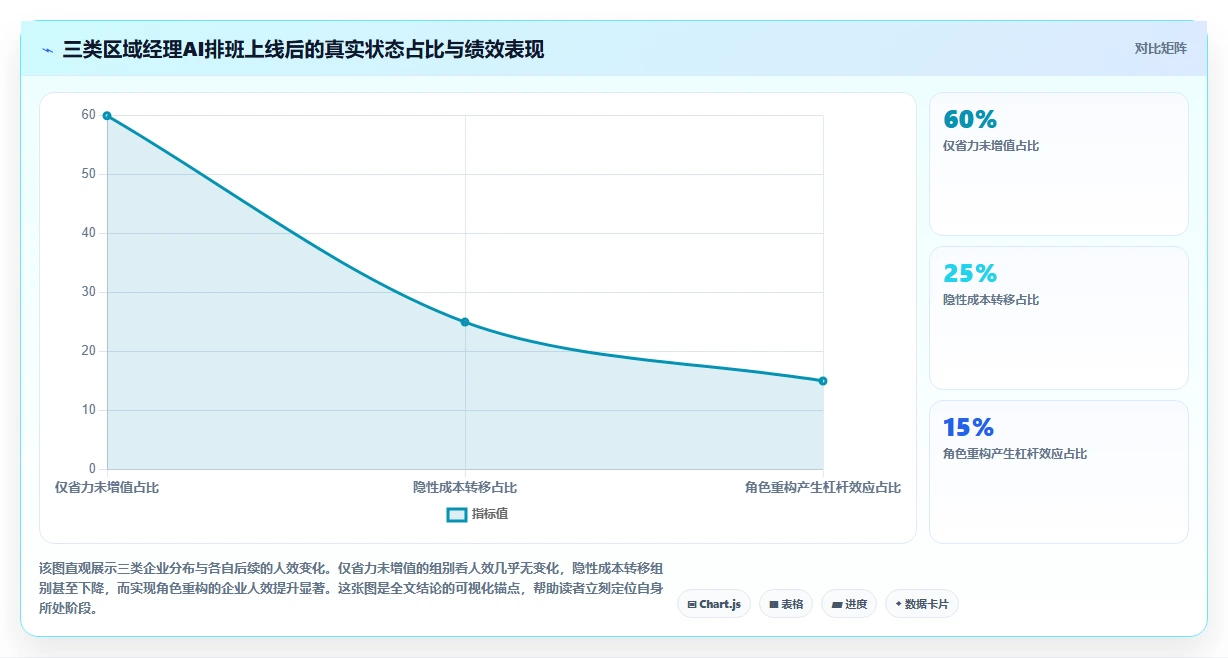Image resolution: width=1228 pixels, height=658 pixels.
Task: Open the 15% 角色重构产生杠杆效应占比 card
Action: coord(1059,472)
